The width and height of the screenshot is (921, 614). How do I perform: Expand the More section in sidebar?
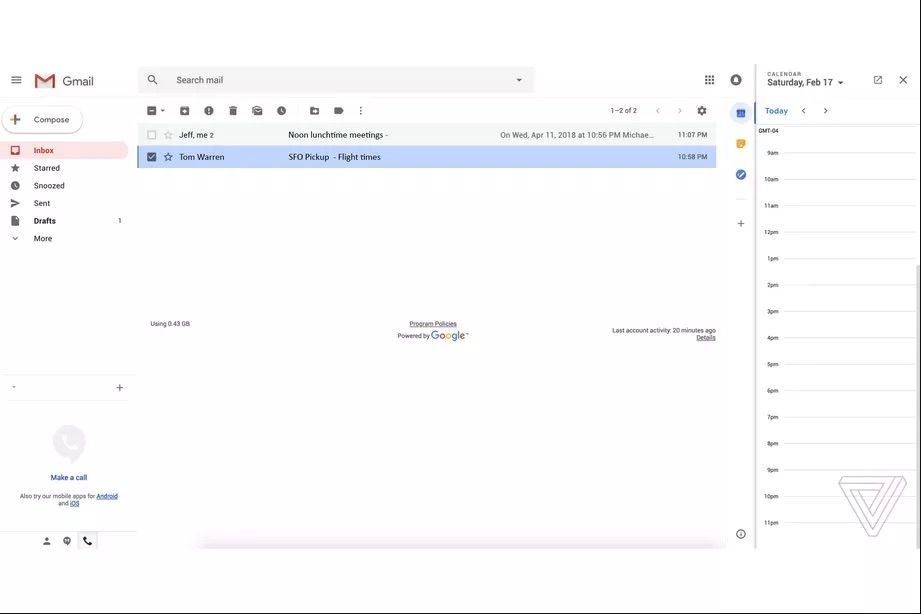(42, 239)
